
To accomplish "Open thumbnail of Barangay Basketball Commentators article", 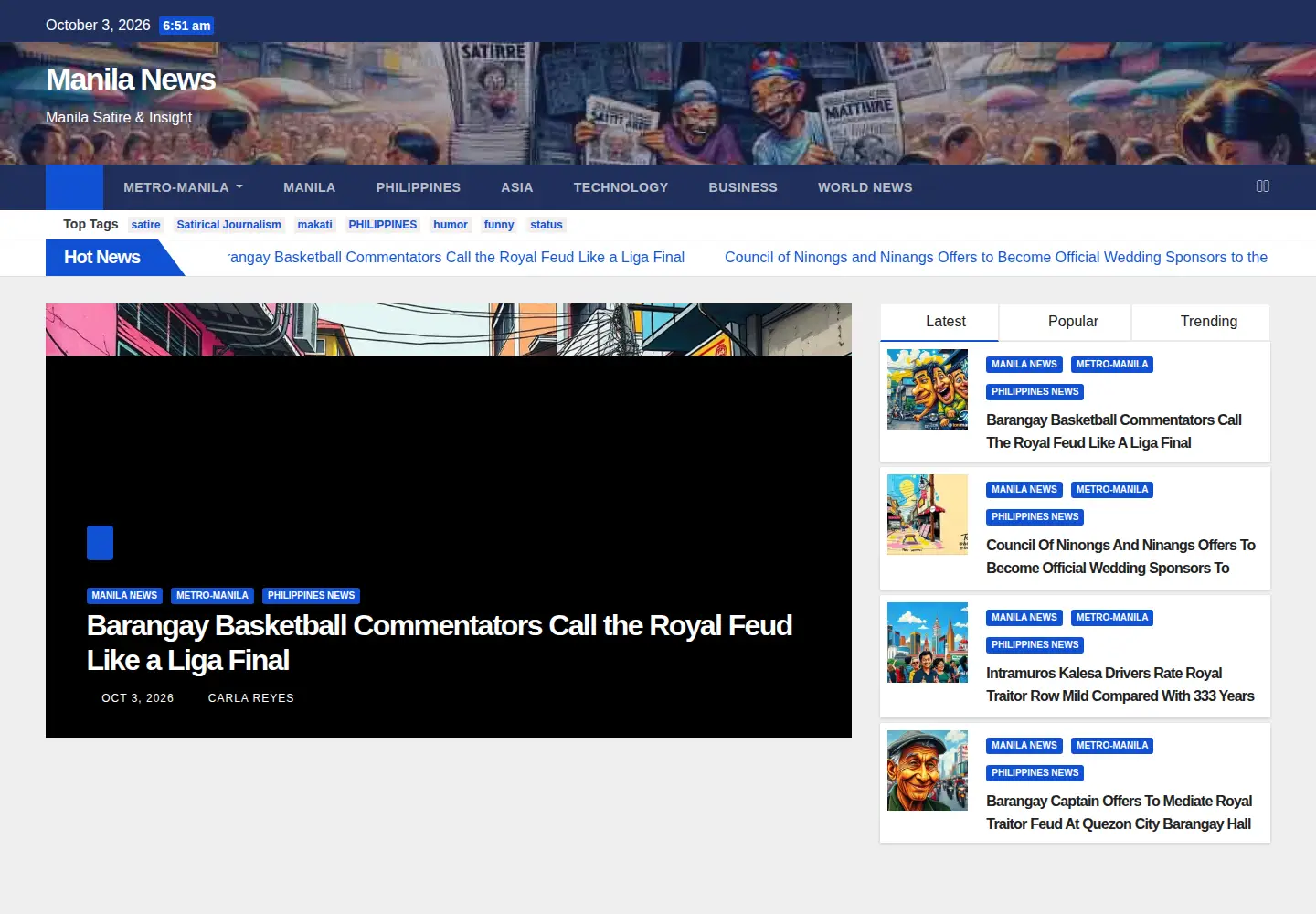I will tap(928, 389).
